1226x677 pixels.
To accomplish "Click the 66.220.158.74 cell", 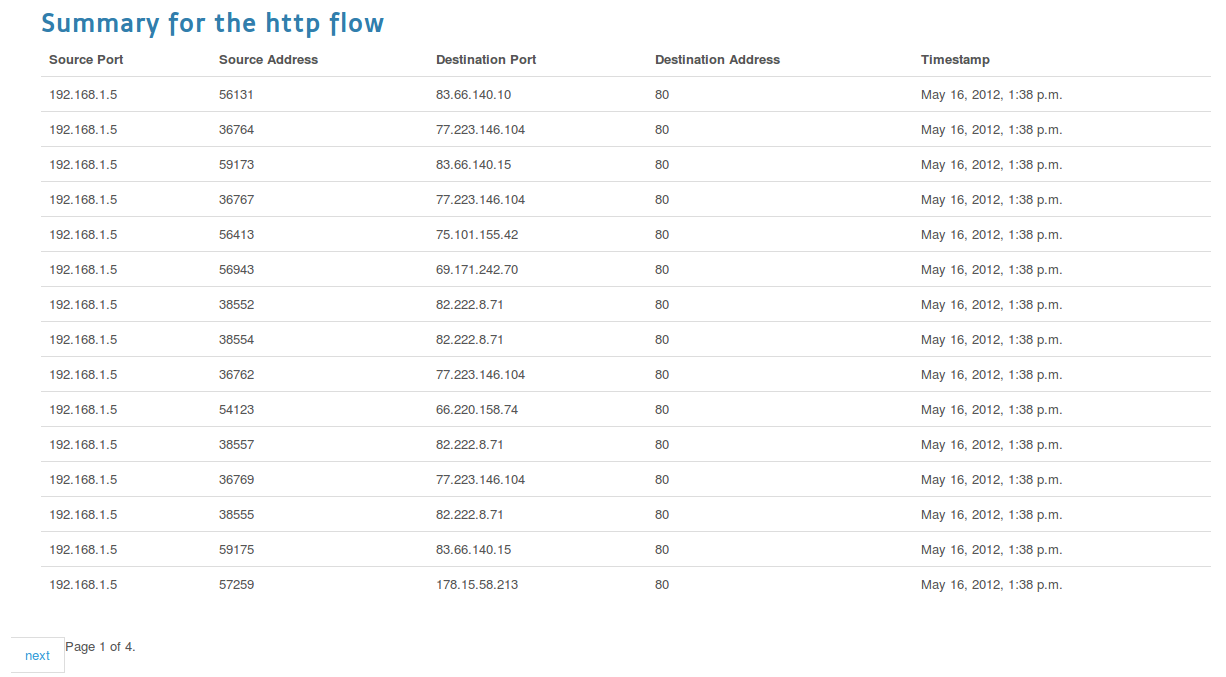I will pos(477,410).
